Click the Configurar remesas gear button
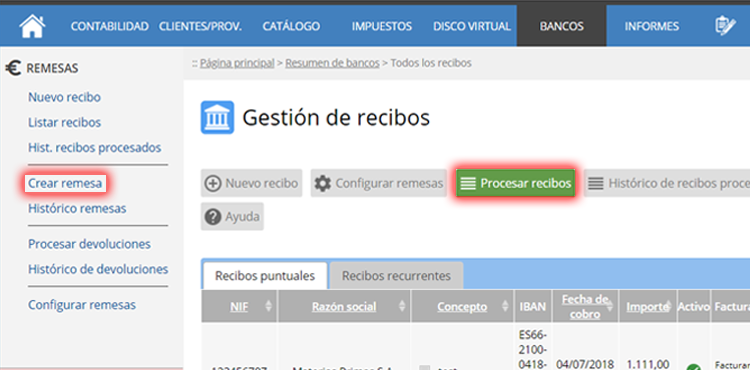Screen dimensions: 750x370 [x=379, y=183]
